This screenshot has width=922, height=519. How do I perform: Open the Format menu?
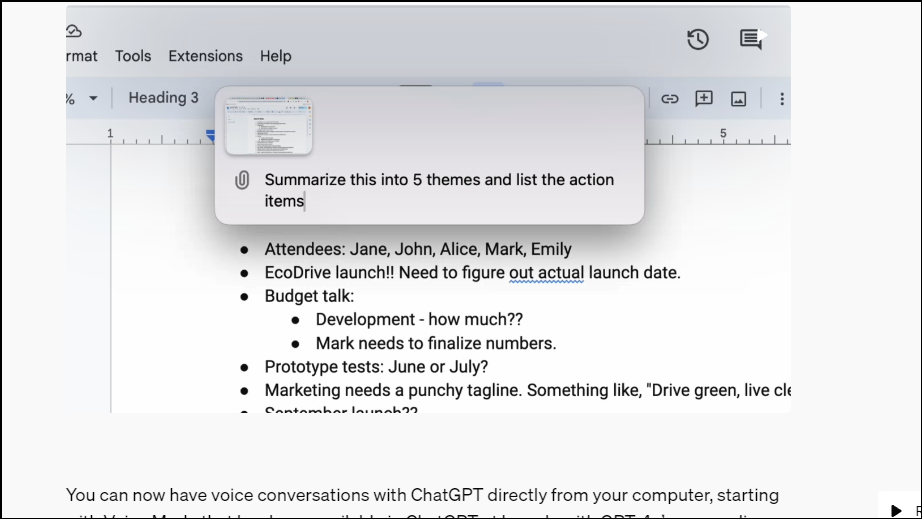click(x=82, y=56)
